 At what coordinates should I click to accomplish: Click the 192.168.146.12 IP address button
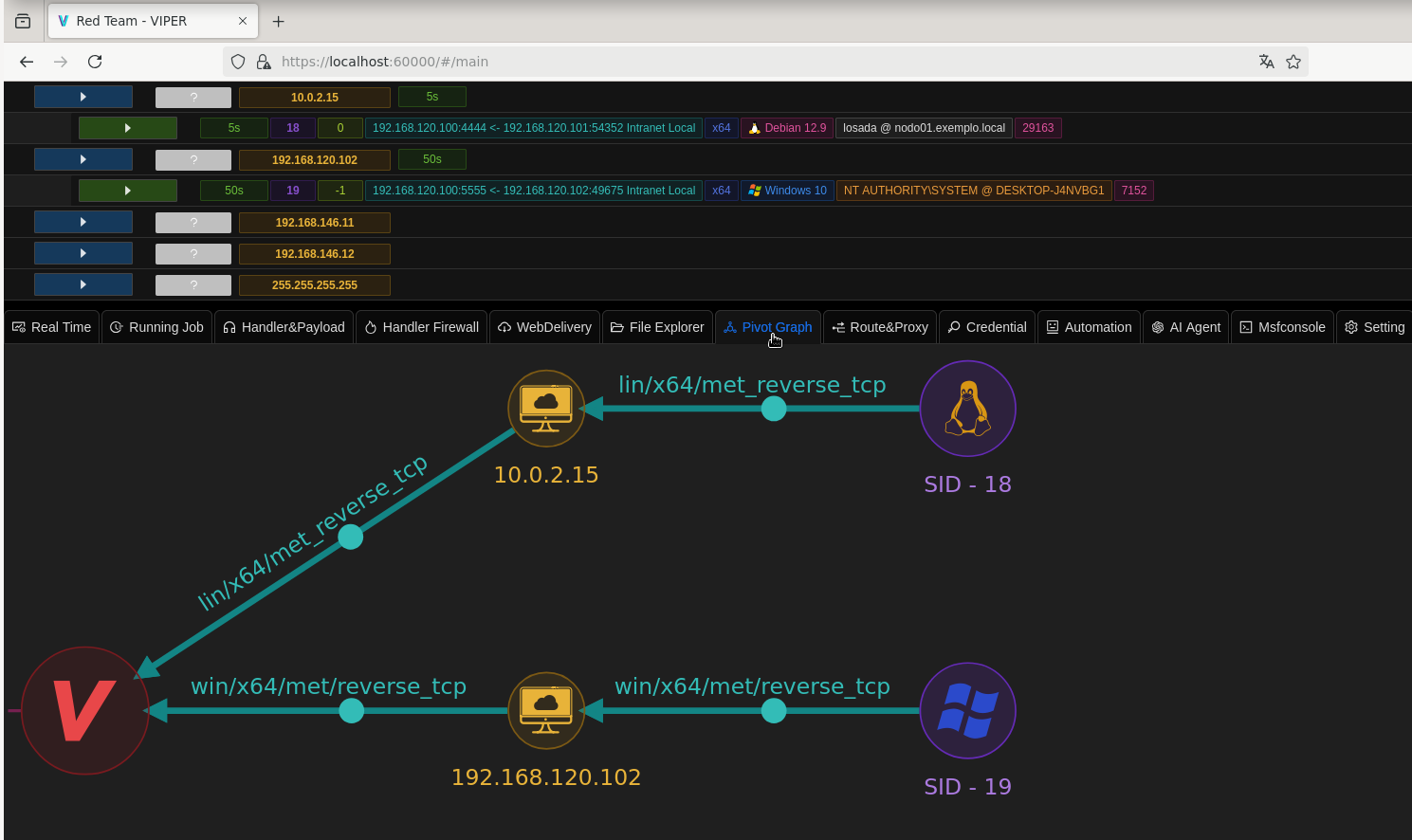pos(315,253)
